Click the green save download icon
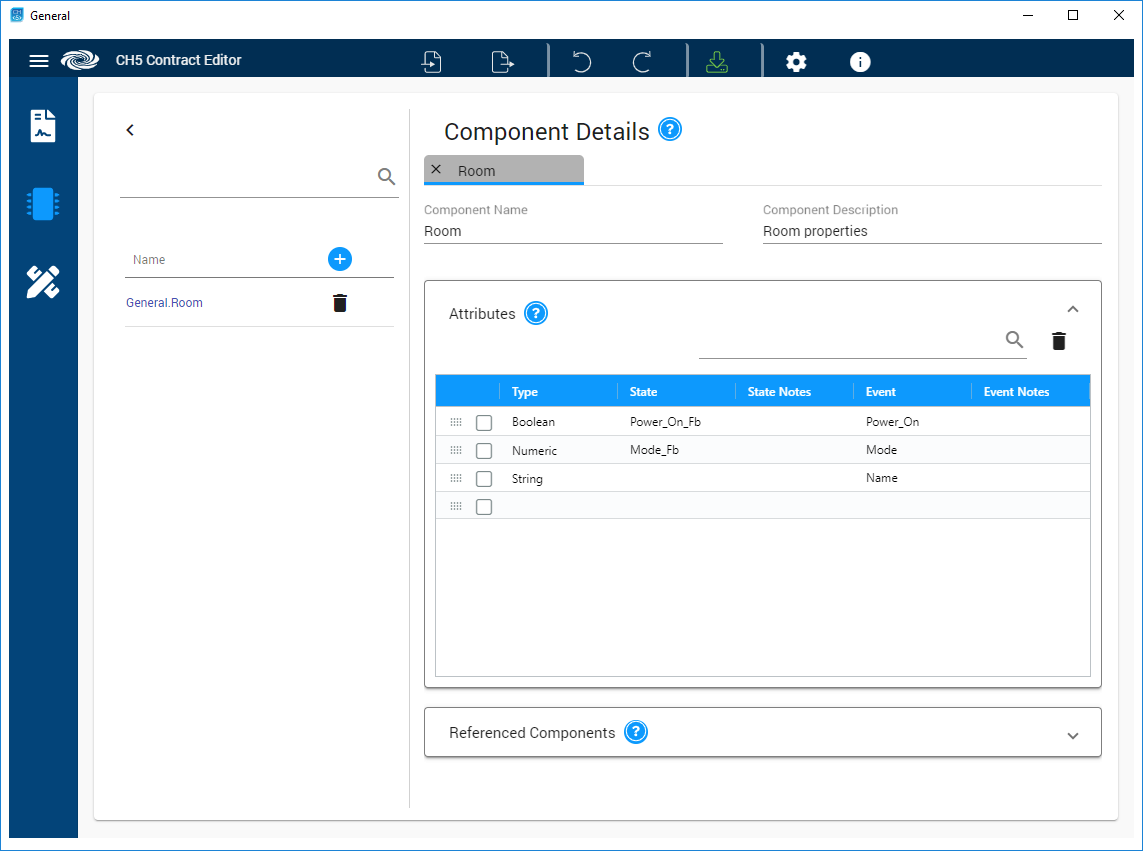This screenshot has height=851, width=1143. 716,62
